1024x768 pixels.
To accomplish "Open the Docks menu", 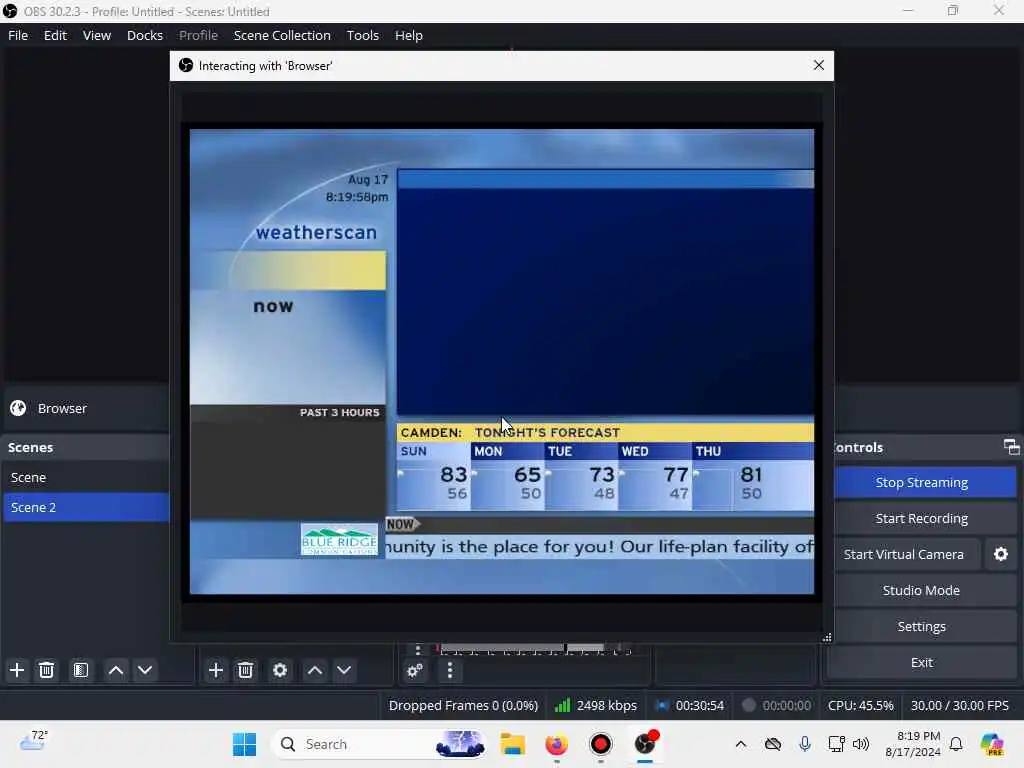I will (x=144, y=35).
